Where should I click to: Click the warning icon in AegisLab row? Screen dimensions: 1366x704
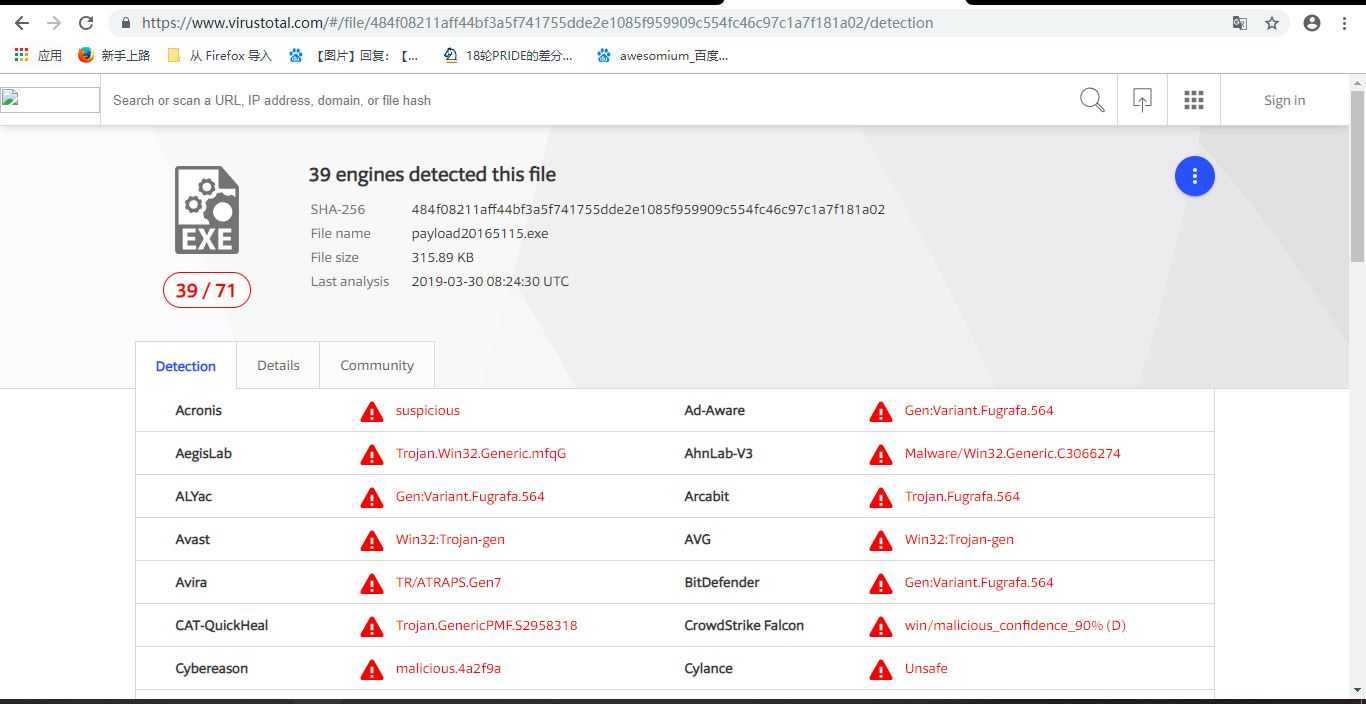[x=372, y=454]
